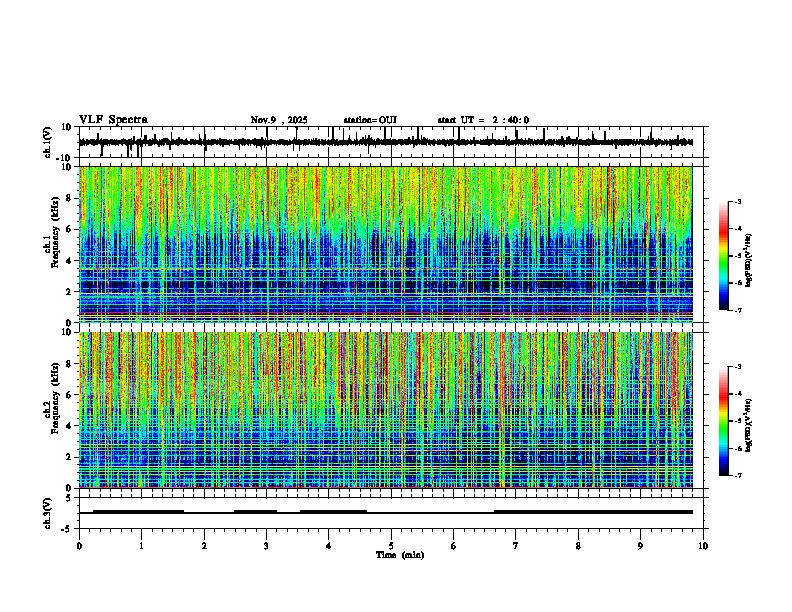
Task: Click ch.3 black bar near 4 minutes
Action: 333,512
